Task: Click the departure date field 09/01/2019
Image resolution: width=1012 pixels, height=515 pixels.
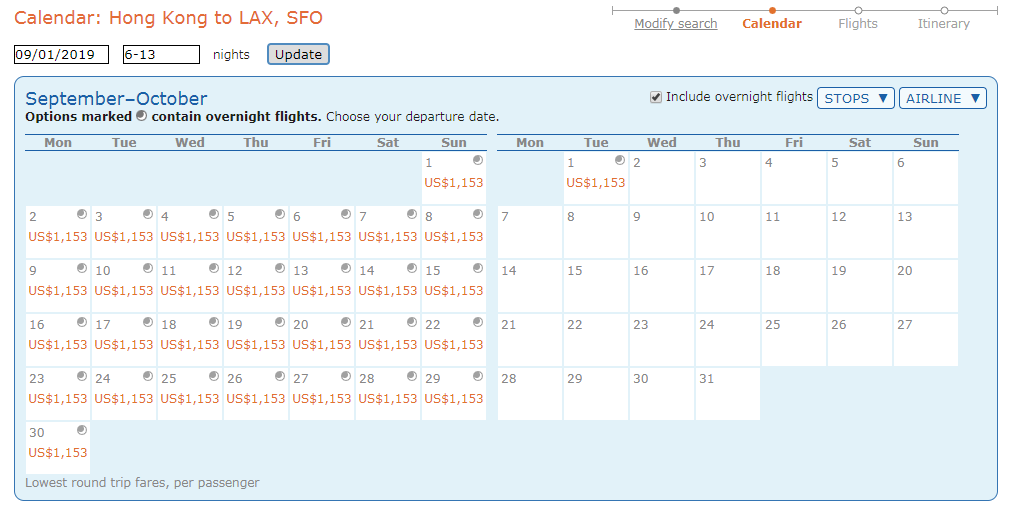Action: point(61,54)
